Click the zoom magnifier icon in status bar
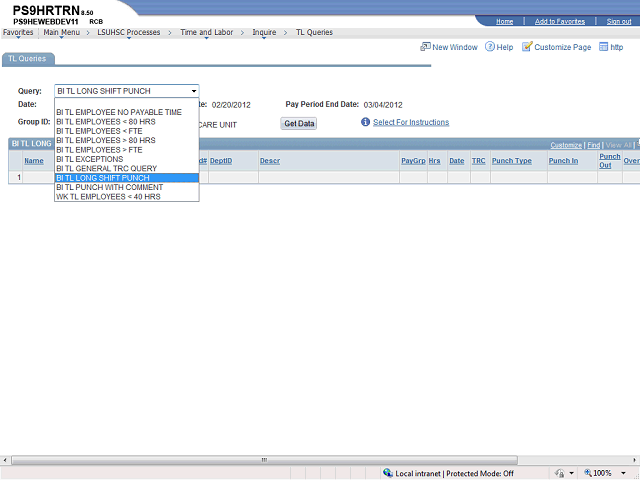 click(588, 473)
